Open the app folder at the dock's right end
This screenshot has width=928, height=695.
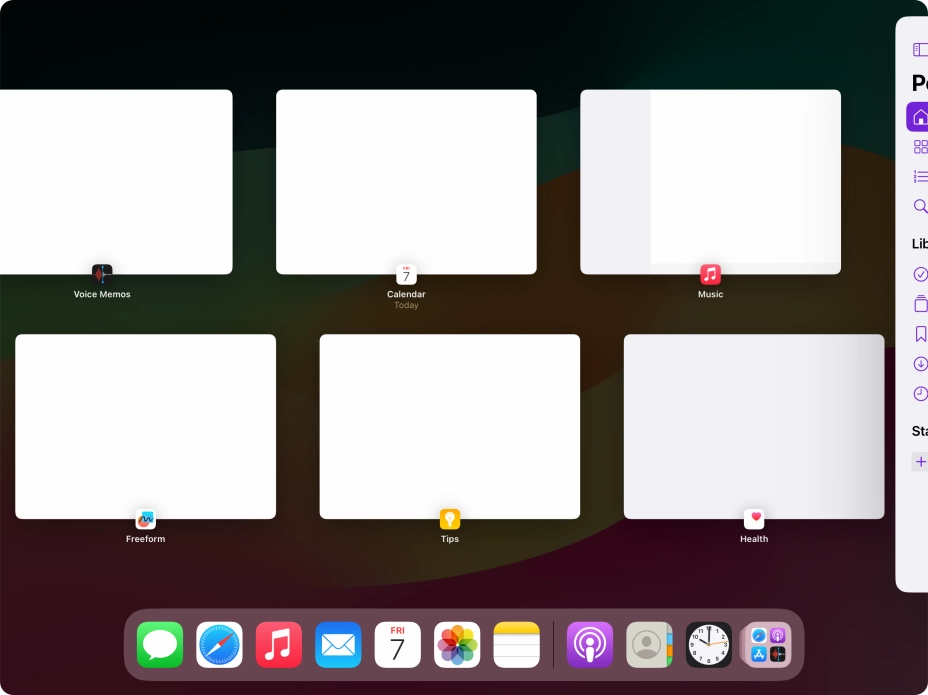(x=766, y=644)
